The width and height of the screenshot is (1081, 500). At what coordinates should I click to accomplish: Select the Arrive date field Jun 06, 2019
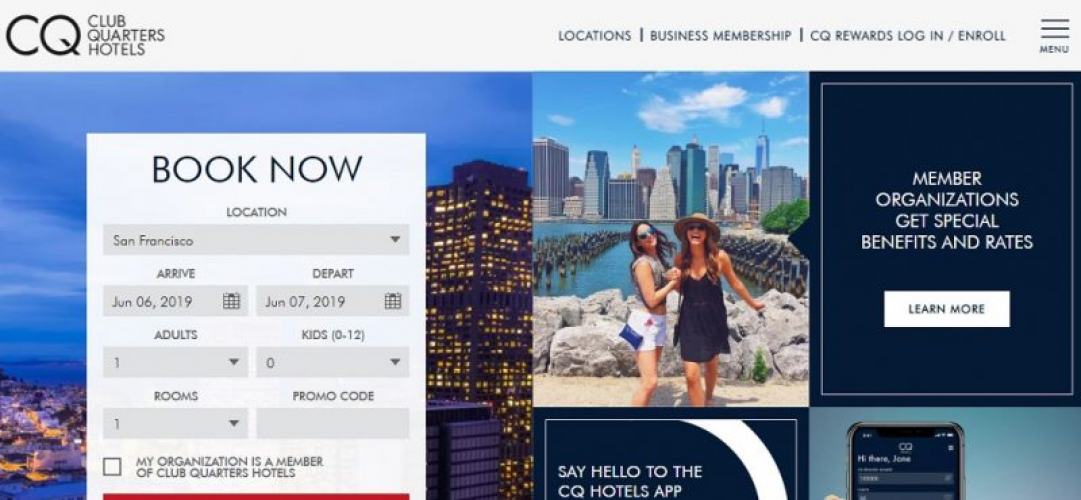tap(175, 301)
